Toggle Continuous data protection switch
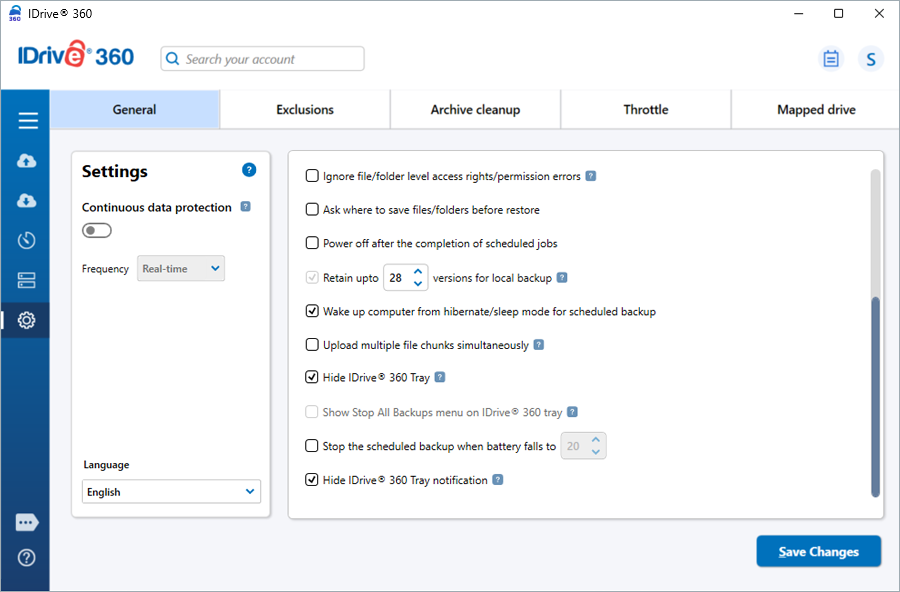This screenshot has height=592, width=900. pos(97,231)
